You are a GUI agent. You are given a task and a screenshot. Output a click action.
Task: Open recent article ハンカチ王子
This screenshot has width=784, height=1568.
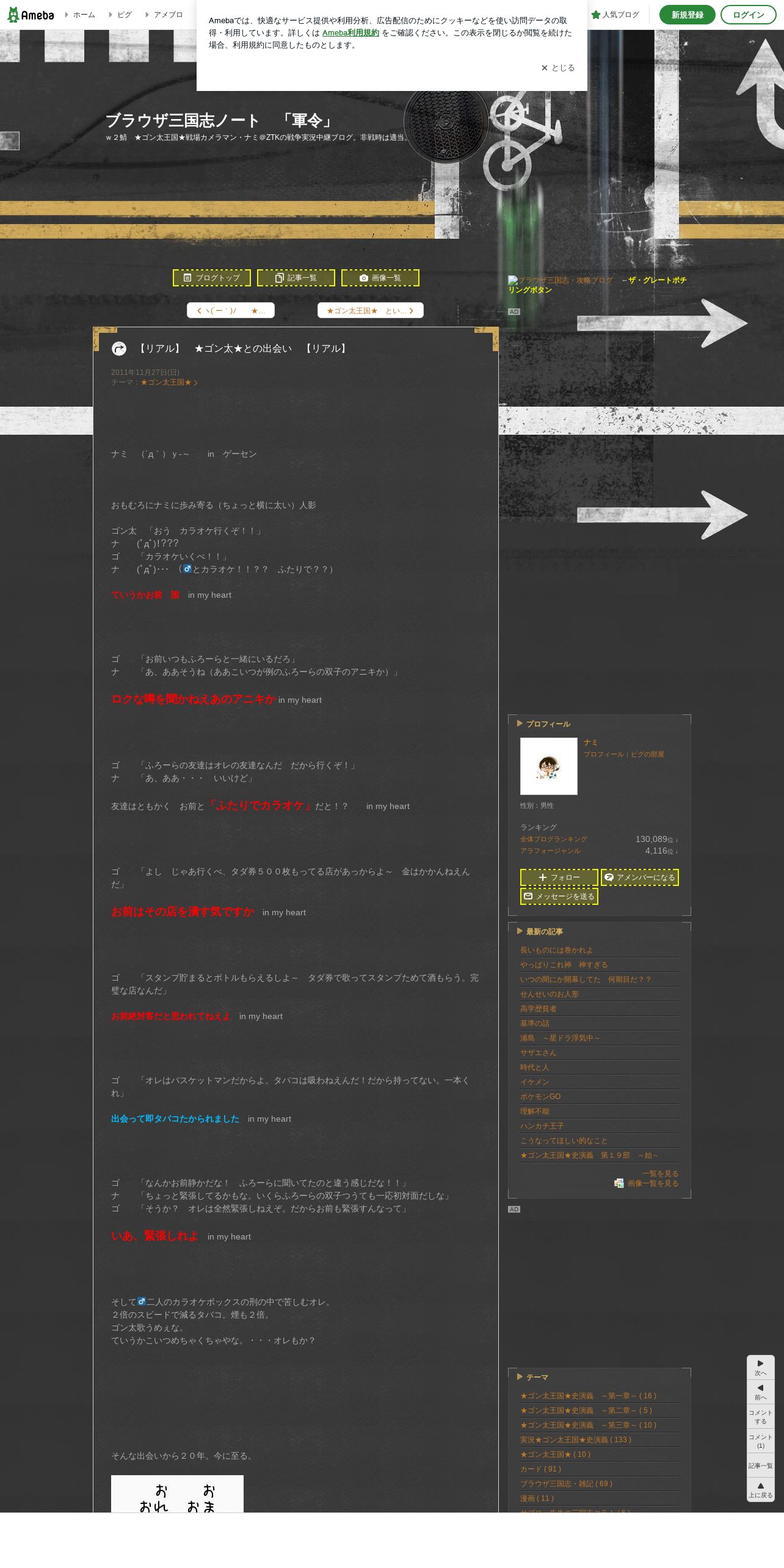(x=542, y=1126)
